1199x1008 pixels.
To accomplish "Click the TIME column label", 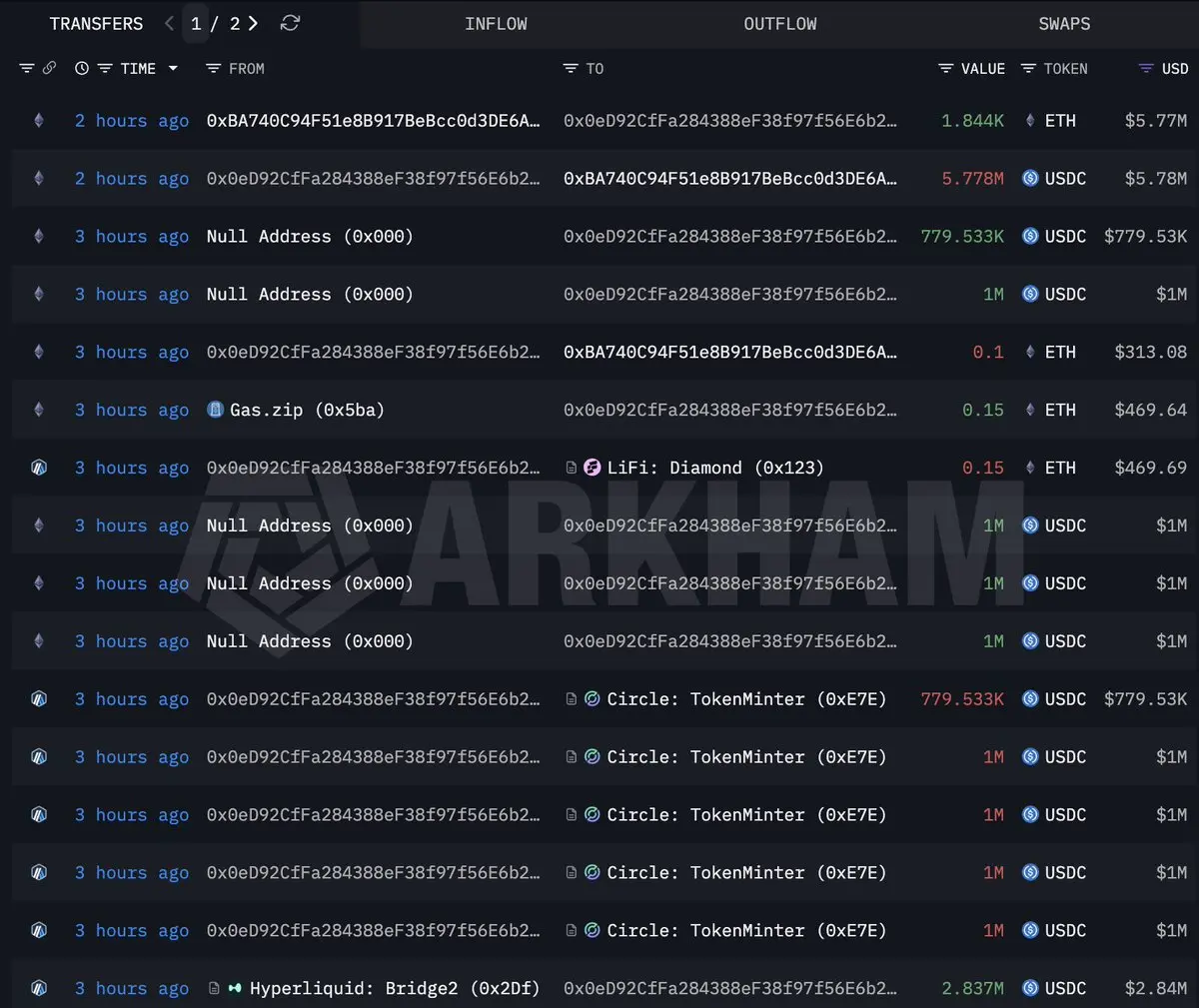I will click(x=138, y=68).
